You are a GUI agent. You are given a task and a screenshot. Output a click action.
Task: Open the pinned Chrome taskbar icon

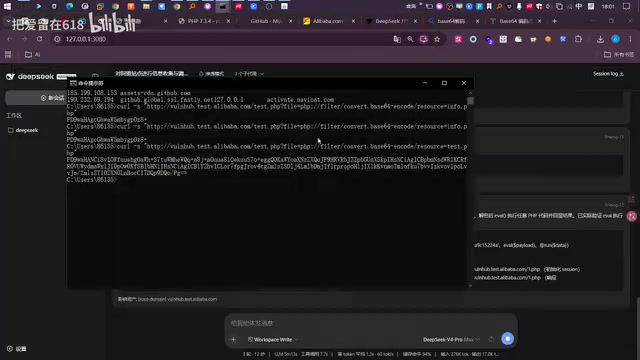click(x=116, y=6)
